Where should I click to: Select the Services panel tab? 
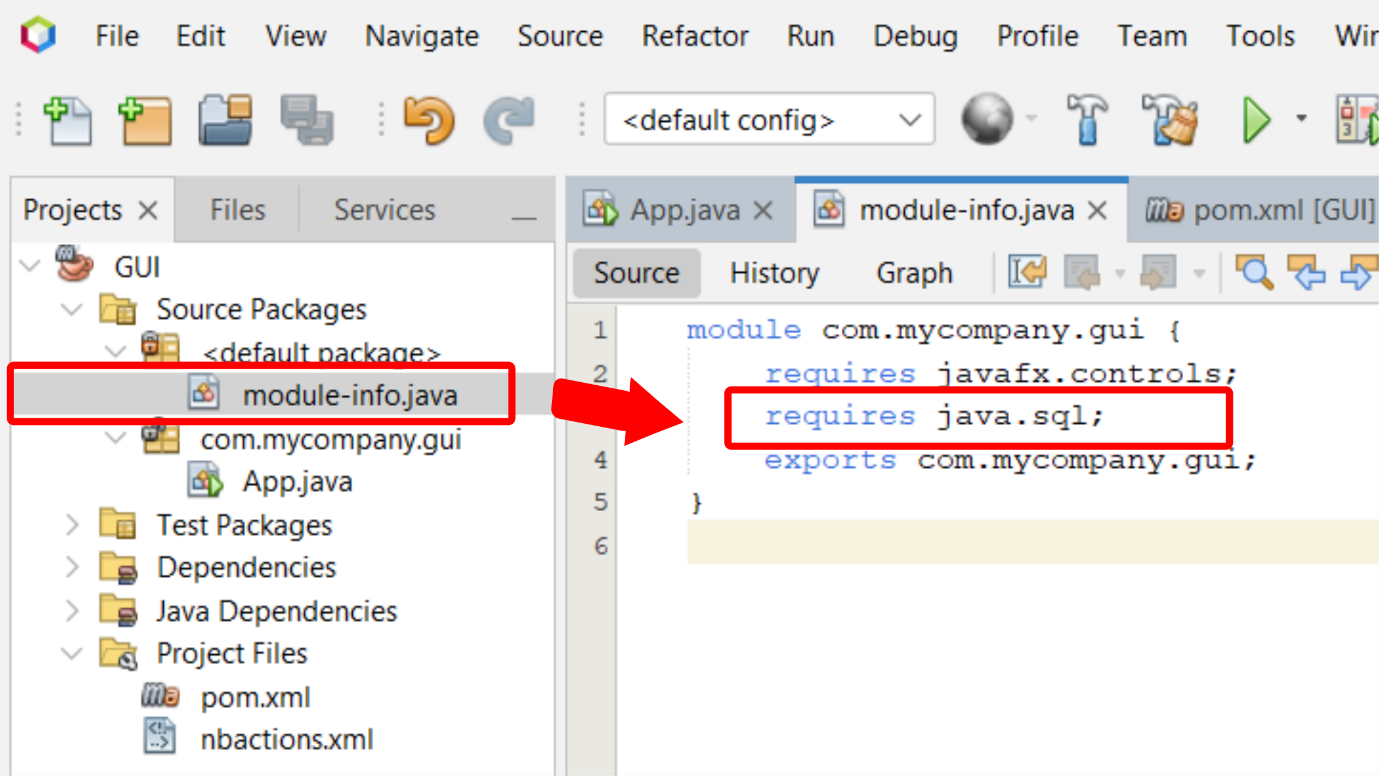384,209
